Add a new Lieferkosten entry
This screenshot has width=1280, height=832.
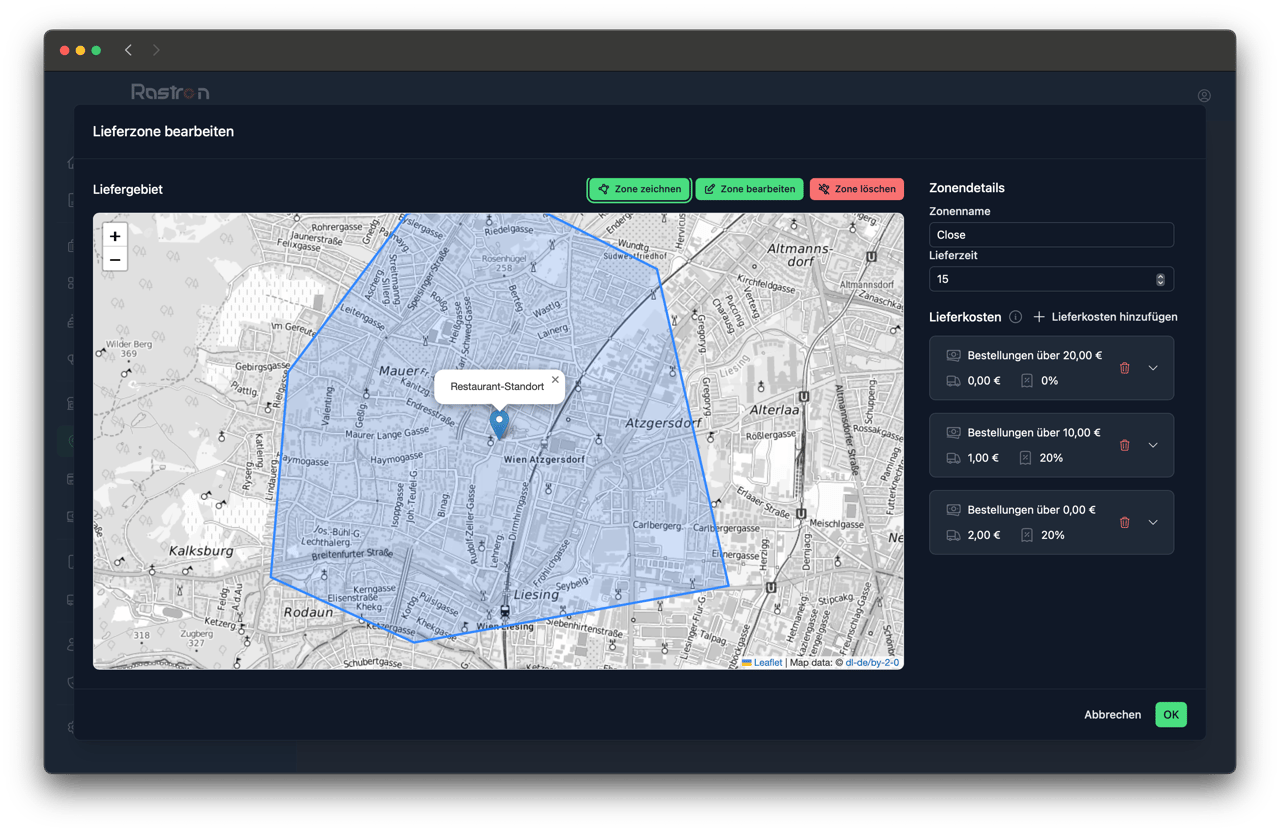coord(1105,317)
